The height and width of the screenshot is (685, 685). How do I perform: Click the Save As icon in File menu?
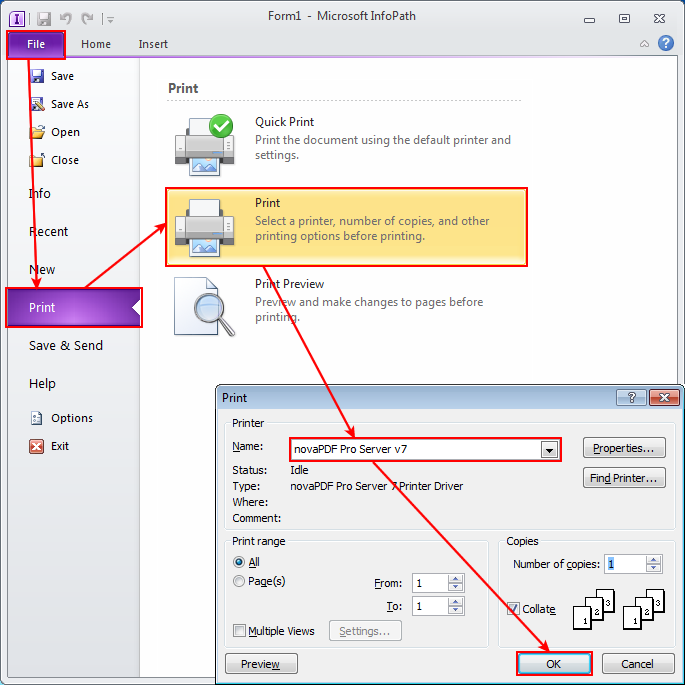click(37, 104)
